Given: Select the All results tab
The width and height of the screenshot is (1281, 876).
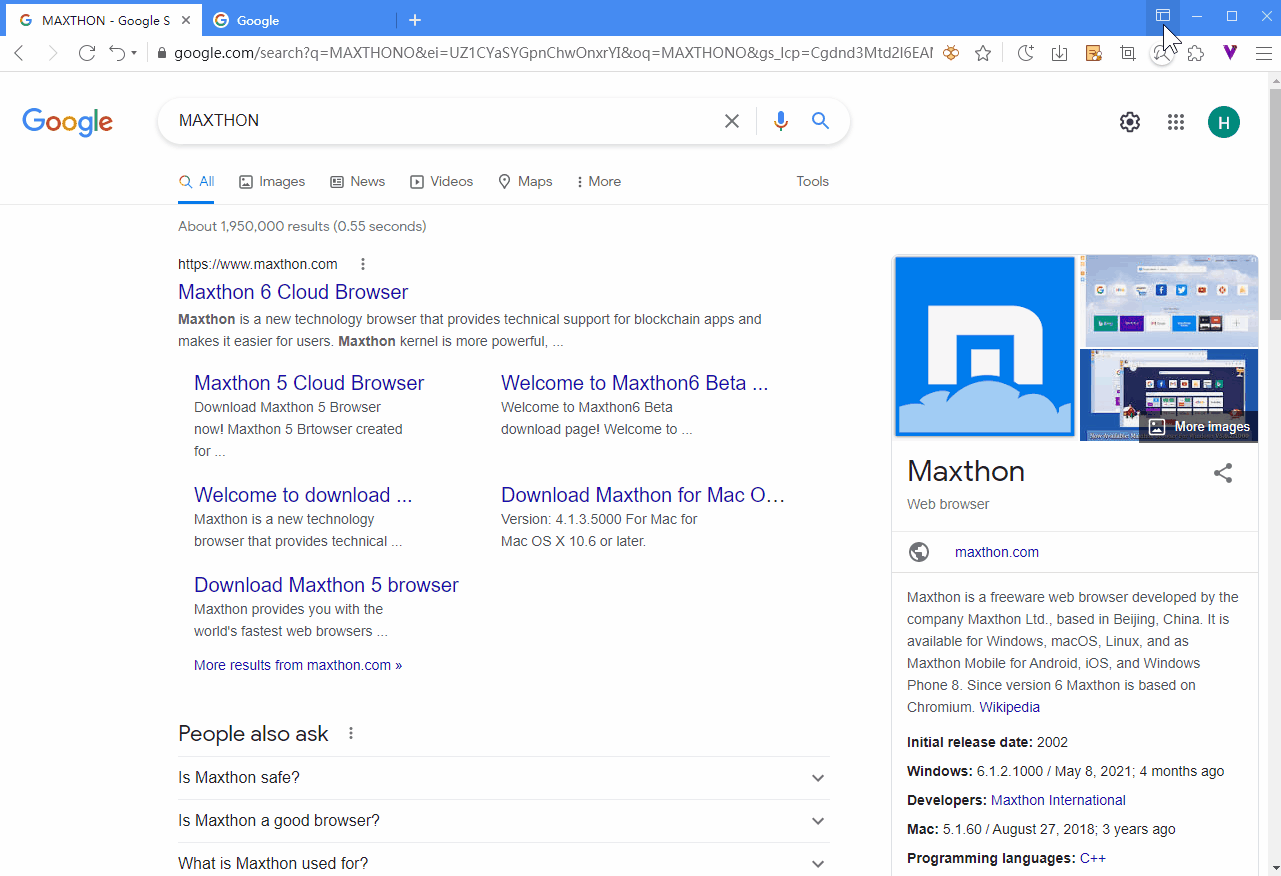Looking at the screenshot, I should (x=196, y=182).
